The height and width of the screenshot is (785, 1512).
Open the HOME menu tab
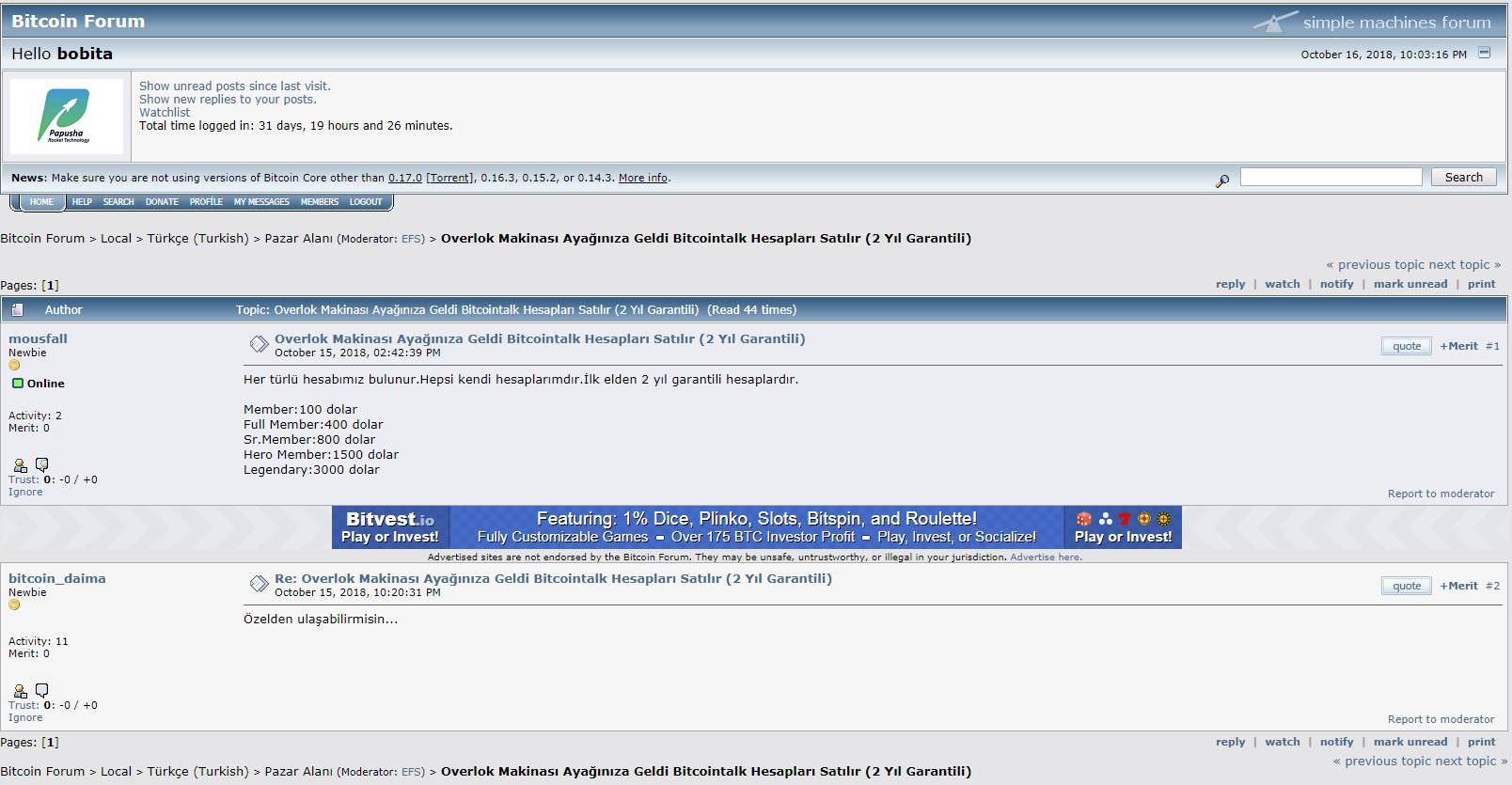point(41,202)
